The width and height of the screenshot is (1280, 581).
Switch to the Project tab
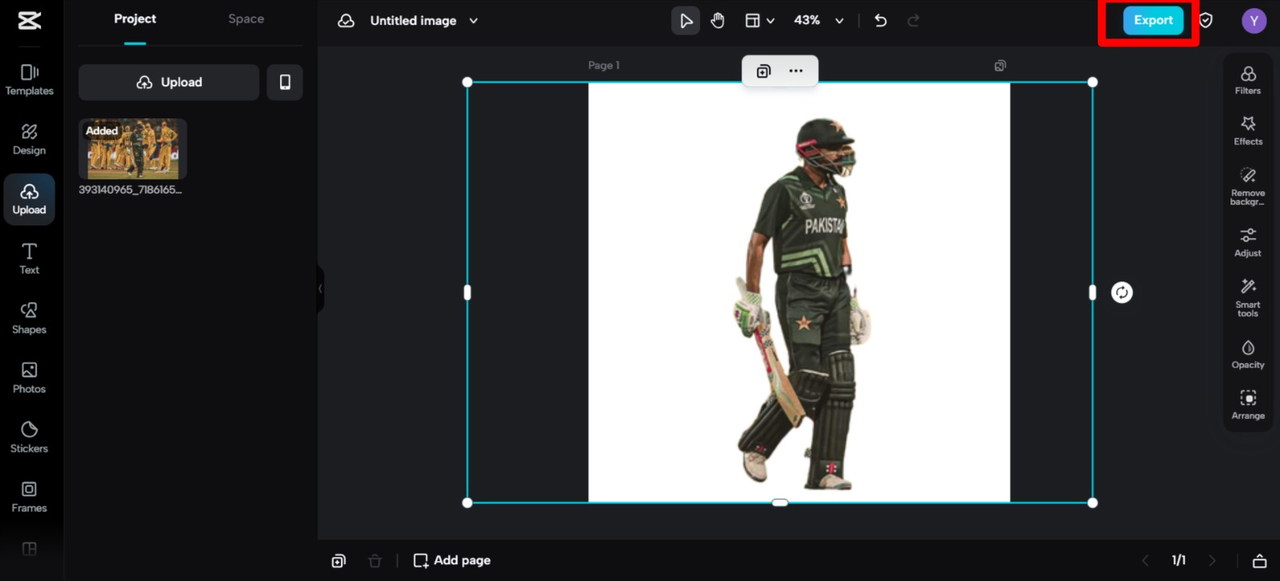[x=135, y=19]
